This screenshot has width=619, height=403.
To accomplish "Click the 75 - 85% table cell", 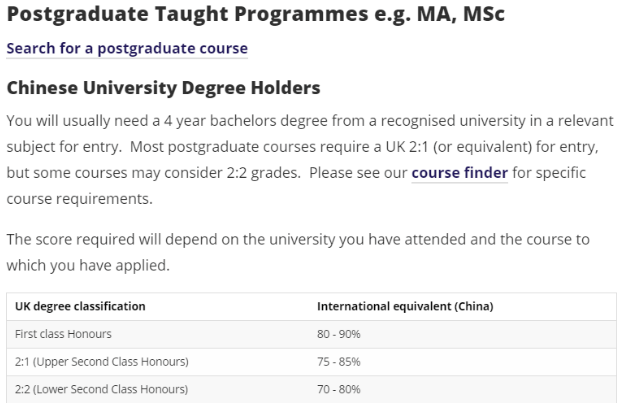I will [339, 362].
